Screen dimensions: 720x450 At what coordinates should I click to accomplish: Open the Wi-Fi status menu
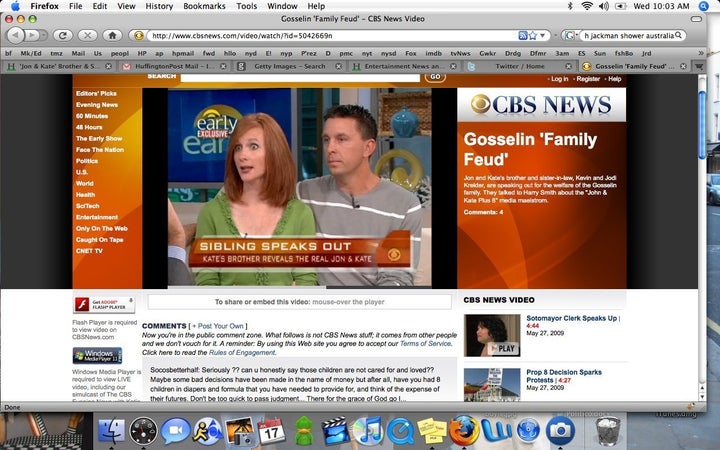pos(587,6)
